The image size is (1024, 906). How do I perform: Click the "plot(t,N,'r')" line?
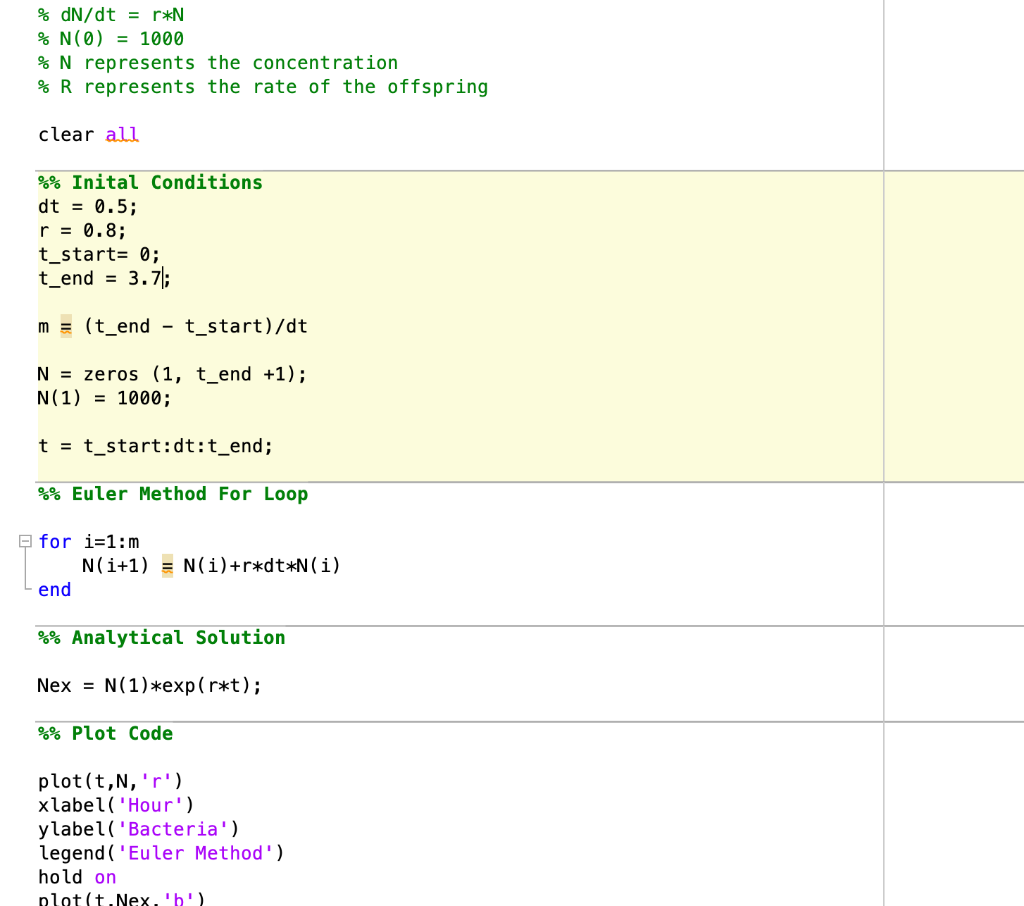tap(110, 781)
